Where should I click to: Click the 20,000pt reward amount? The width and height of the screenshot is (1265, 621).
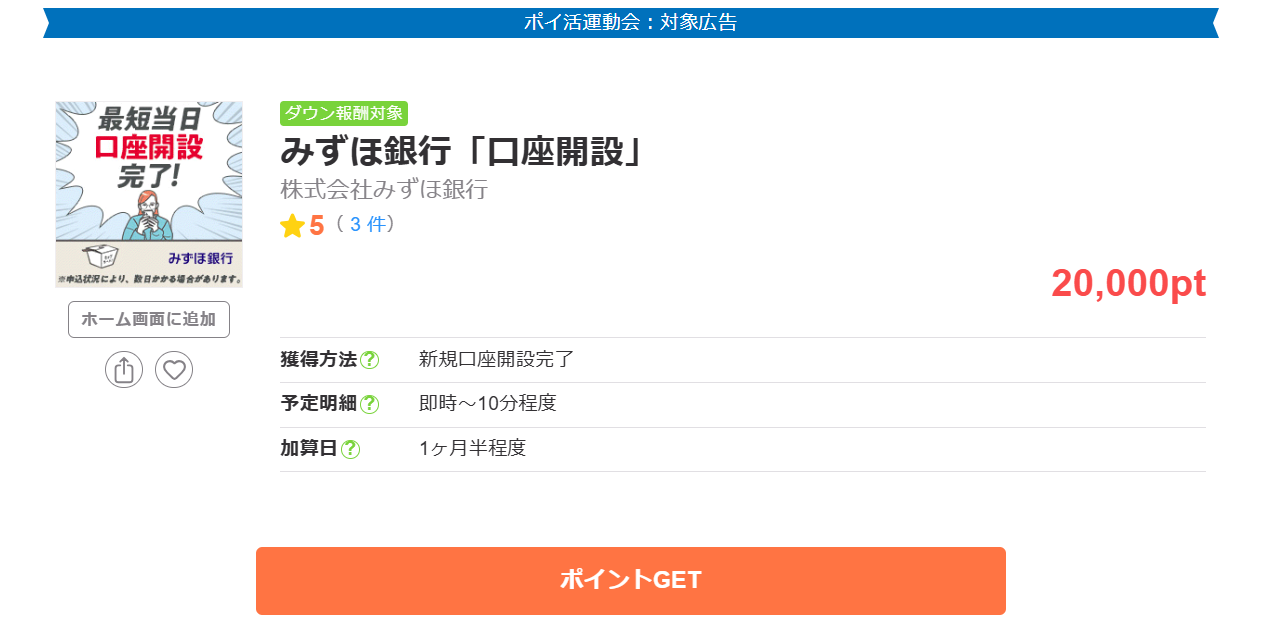[x=1128, y=284]
